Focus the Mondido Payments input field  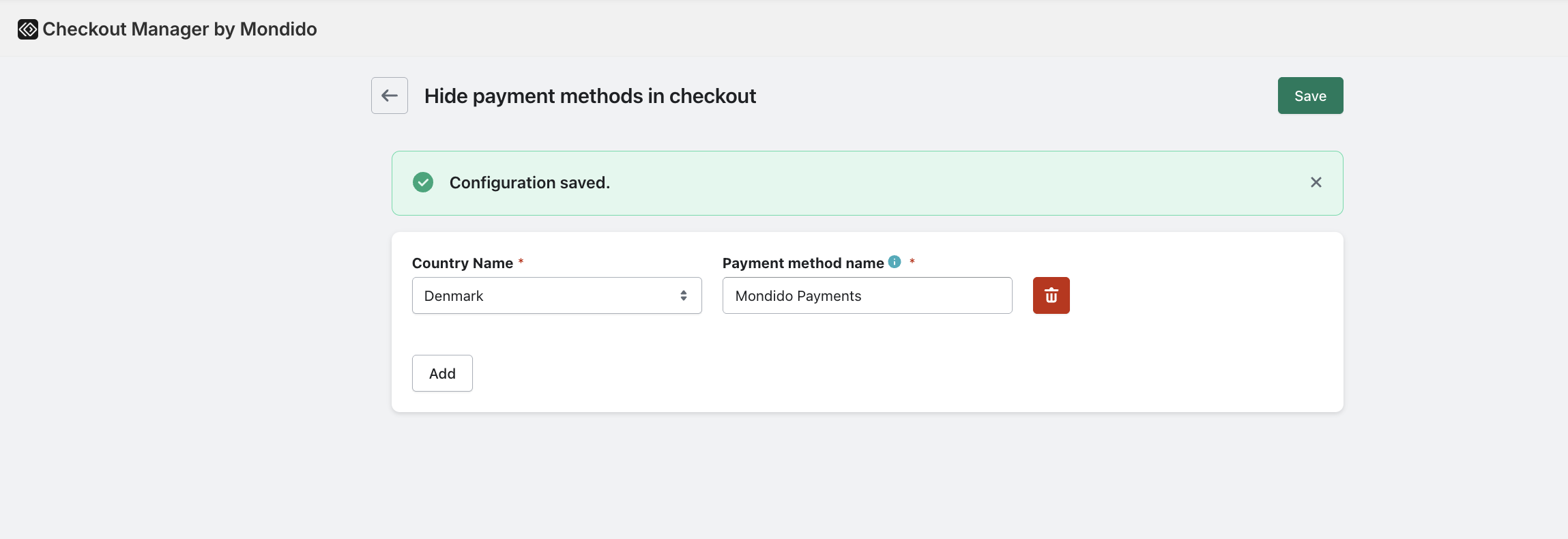tap(867, 295)
